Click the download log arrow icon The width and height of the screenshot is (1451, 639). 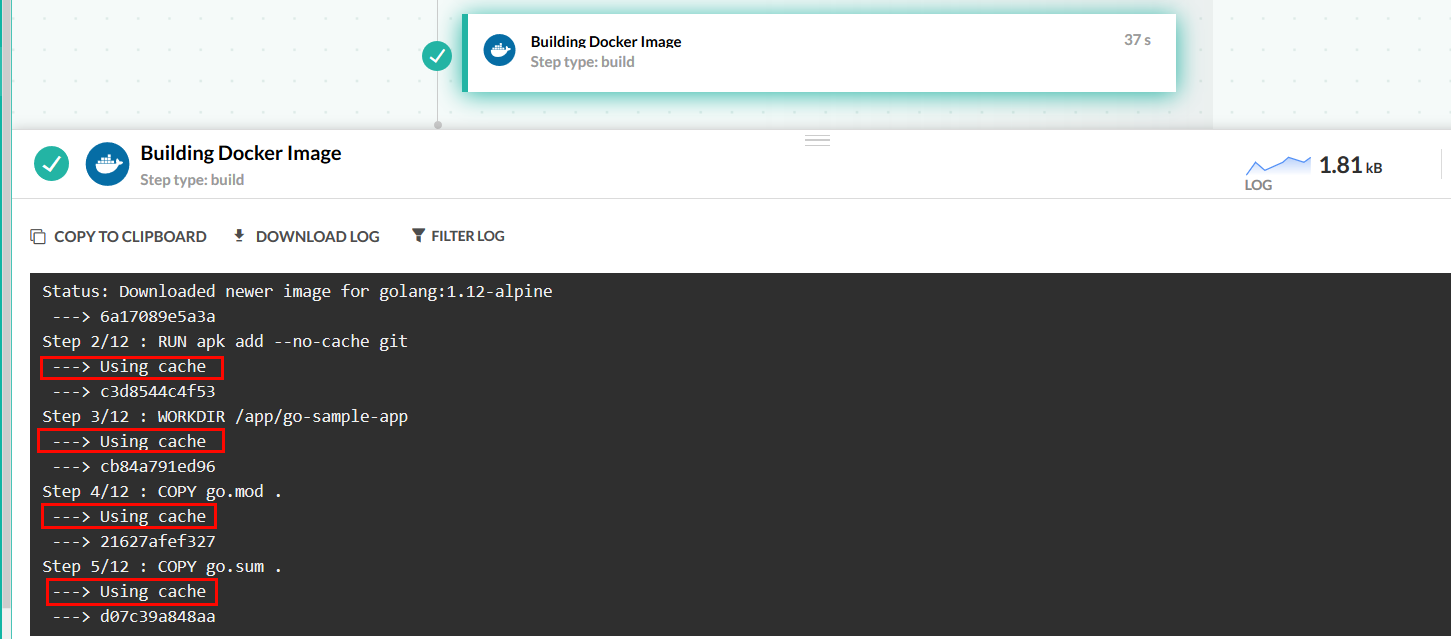[239, 236]
